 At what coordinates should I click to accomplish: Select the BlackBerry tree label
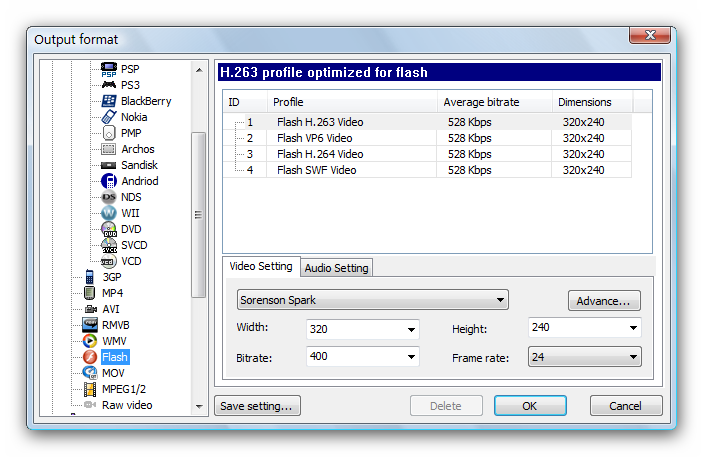tap(146, 101)
